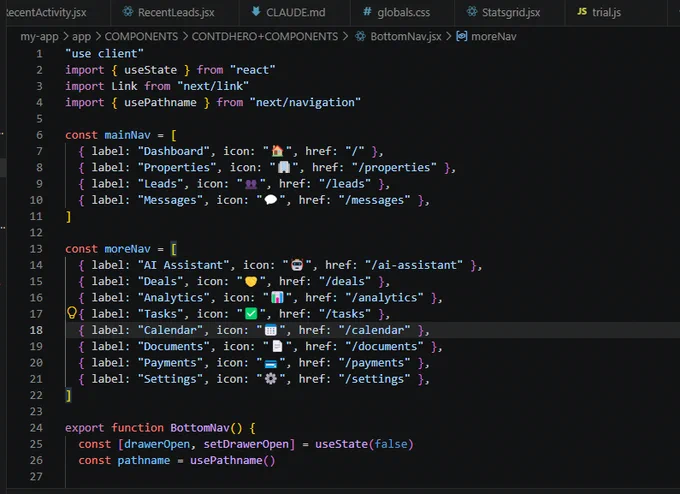Click line number 24 in gutter
Image resolution: width=680 pixels, height=494 pixels.
pos(36,428)
